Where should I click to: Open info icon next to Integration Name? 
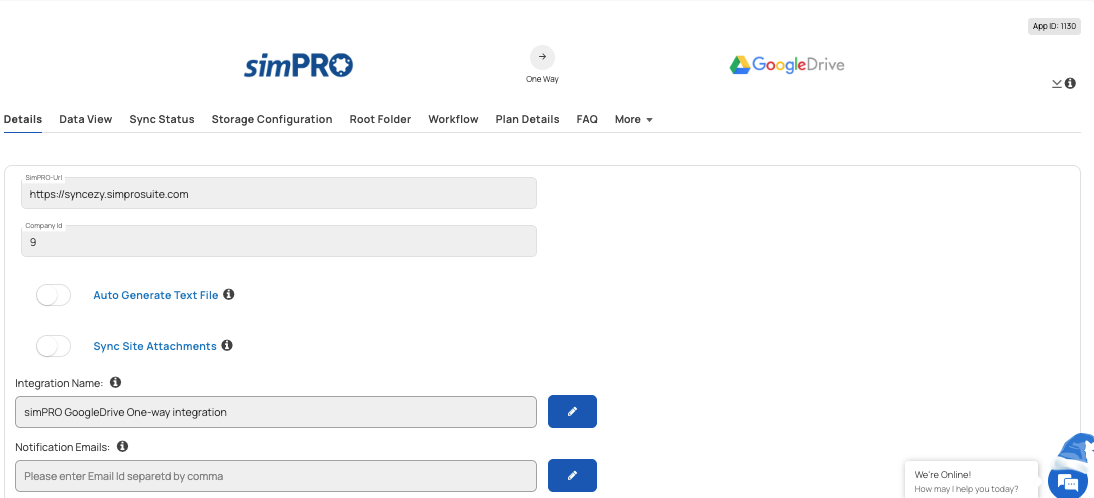click(116, 382)
